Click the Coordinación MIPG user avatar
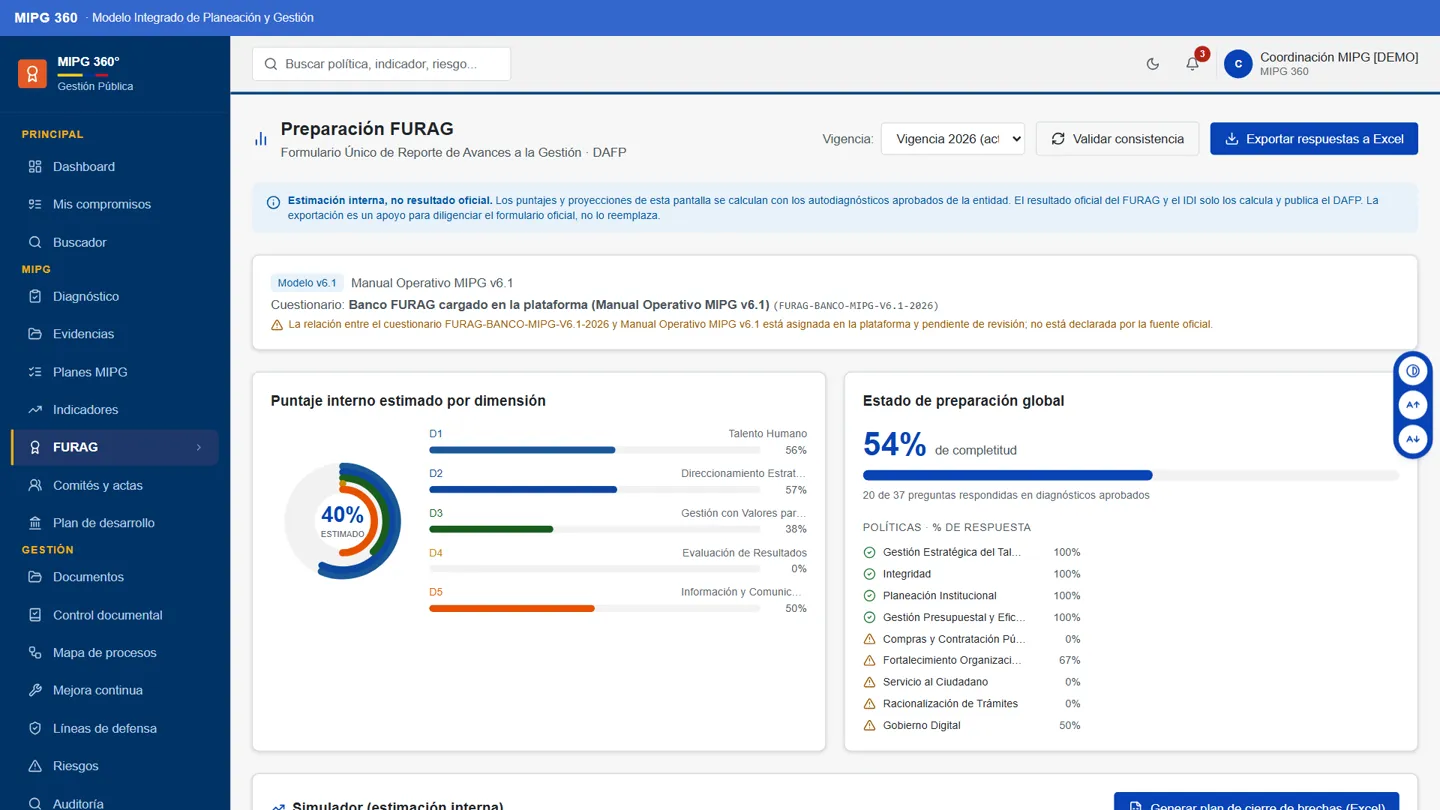This screenshot has height=810, width=1440. pos(1238,64)
